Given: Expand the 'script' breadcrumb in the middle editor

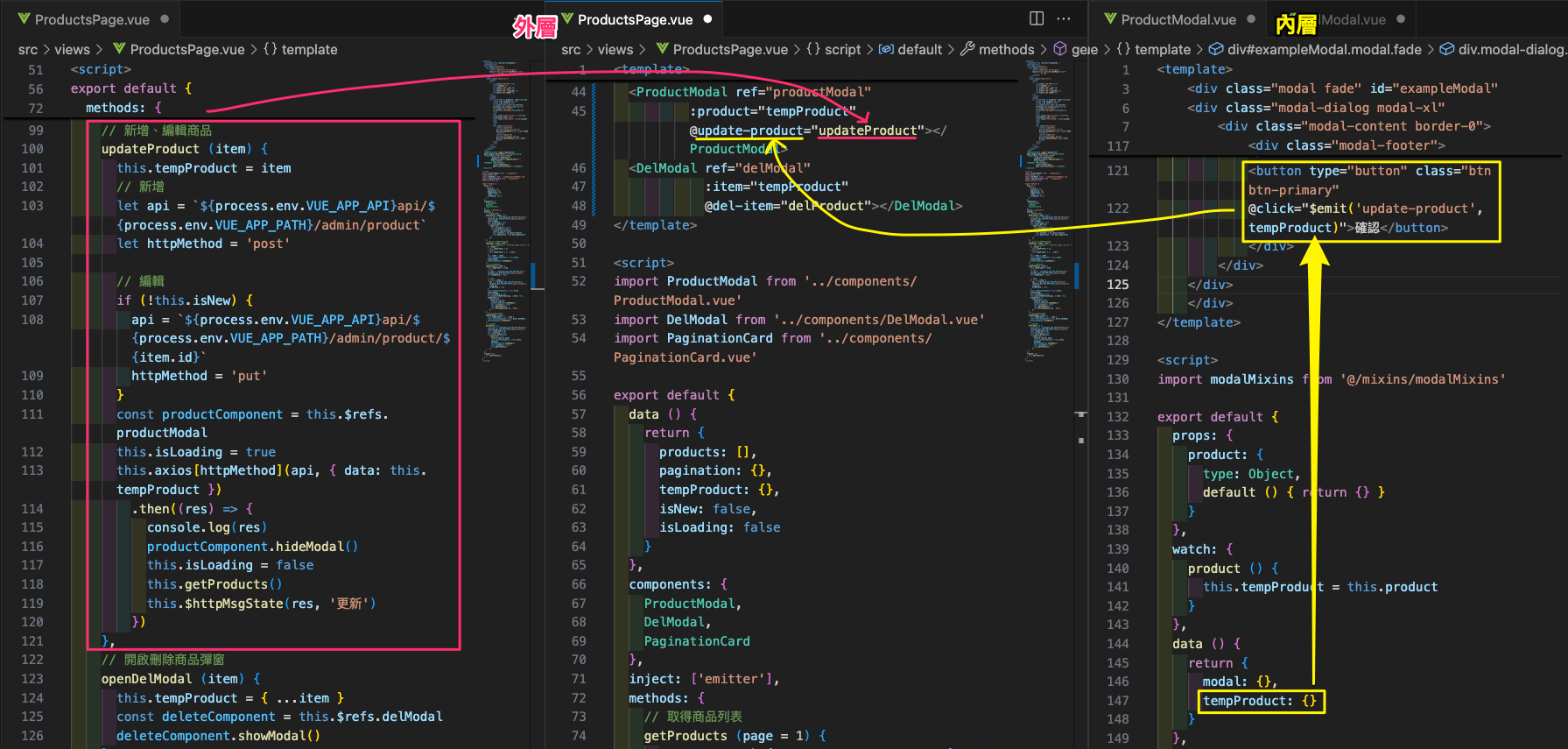Looking at the screenshot, I should [842, 49].
